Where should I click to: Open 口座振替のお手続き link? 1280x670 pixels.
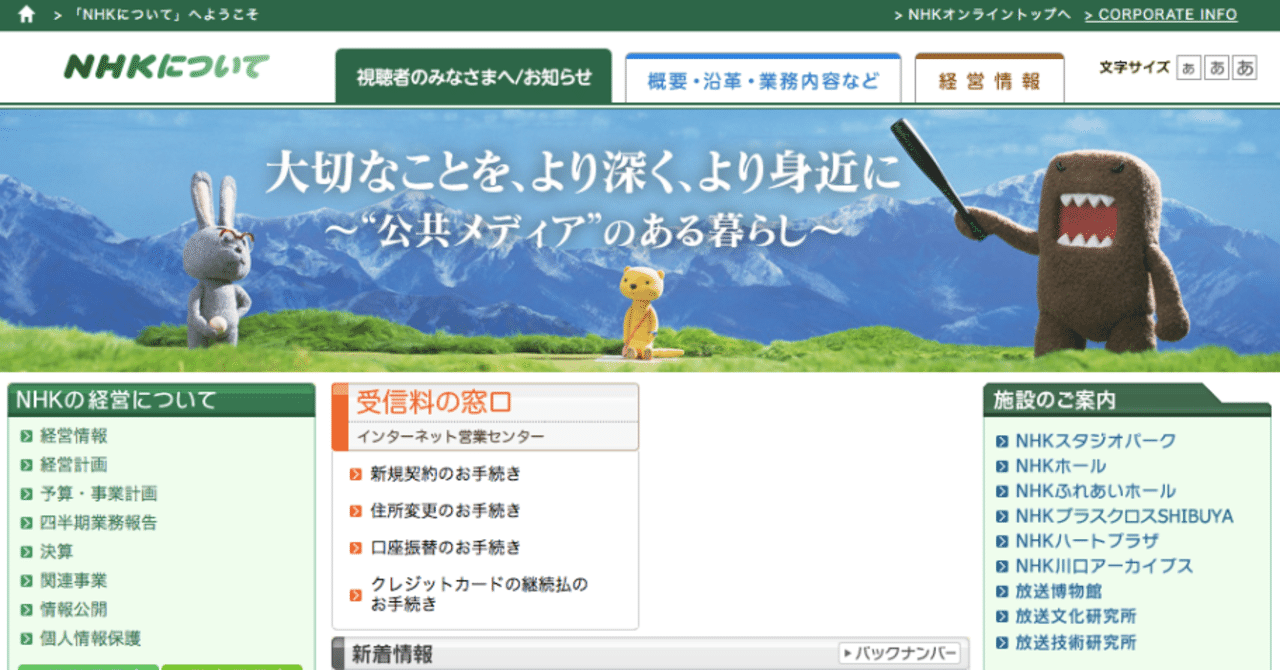[446, 548]
